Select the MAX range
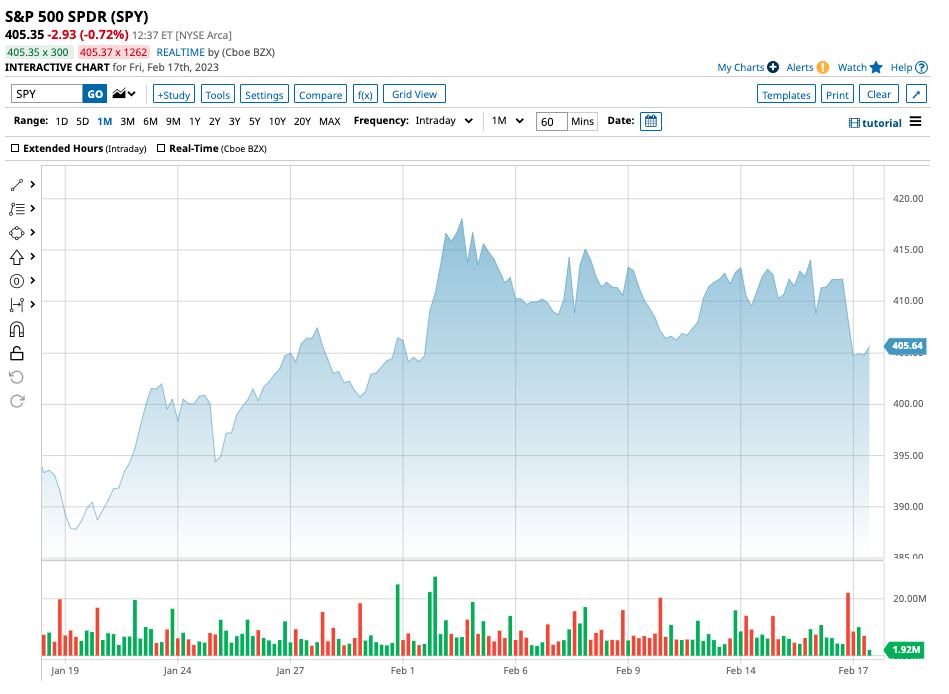The width and height of the screenshot is (949, 694). coord(329,122)
